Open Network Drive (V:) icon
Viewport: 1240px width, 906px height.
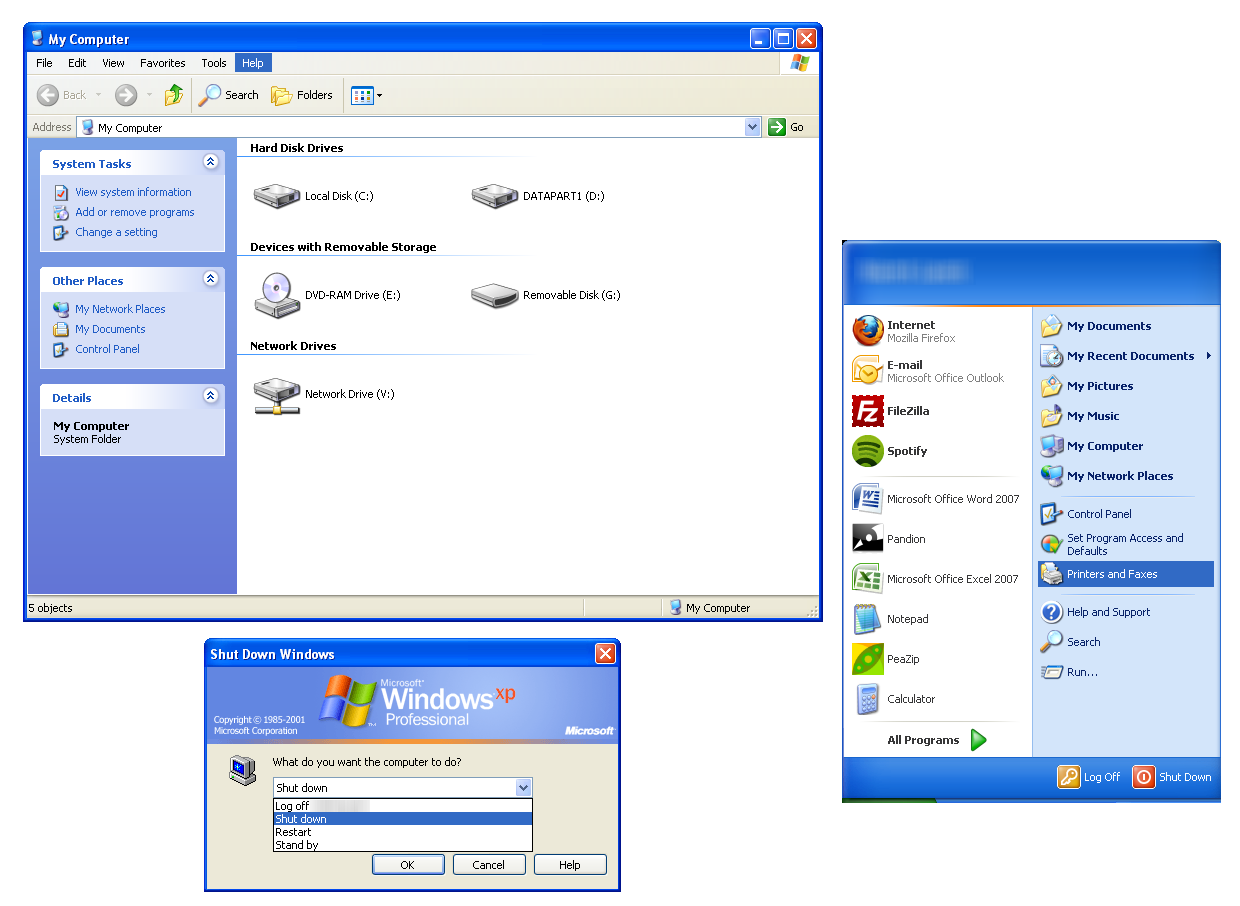[x=277, y=395]
